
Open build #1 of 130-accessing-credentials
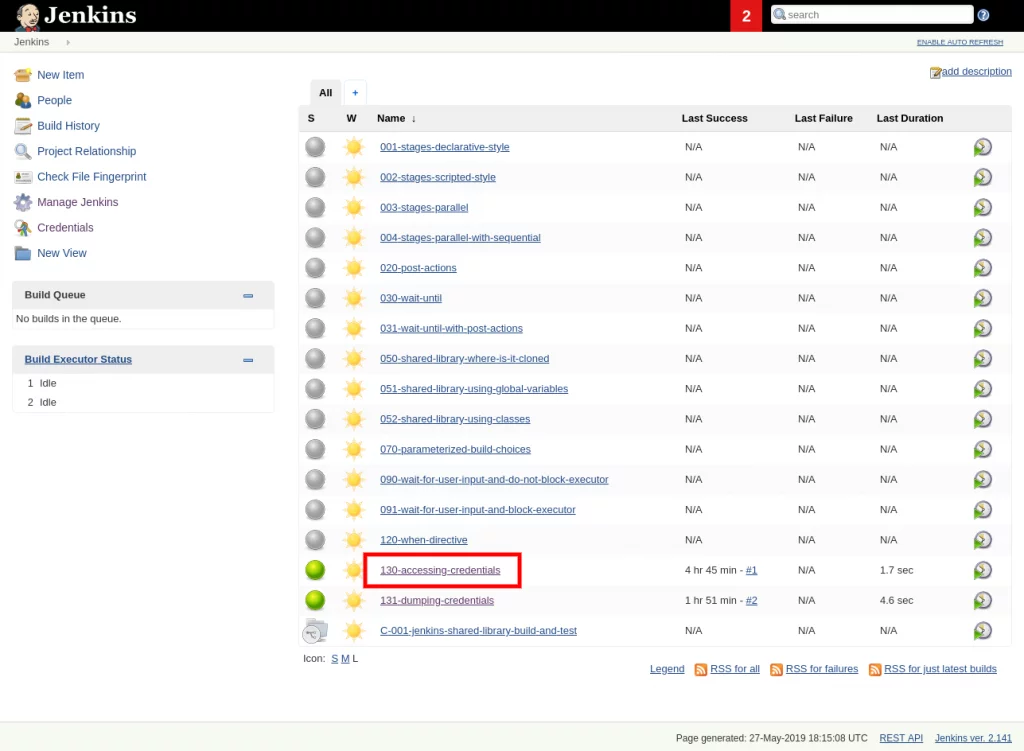[751, 570]
